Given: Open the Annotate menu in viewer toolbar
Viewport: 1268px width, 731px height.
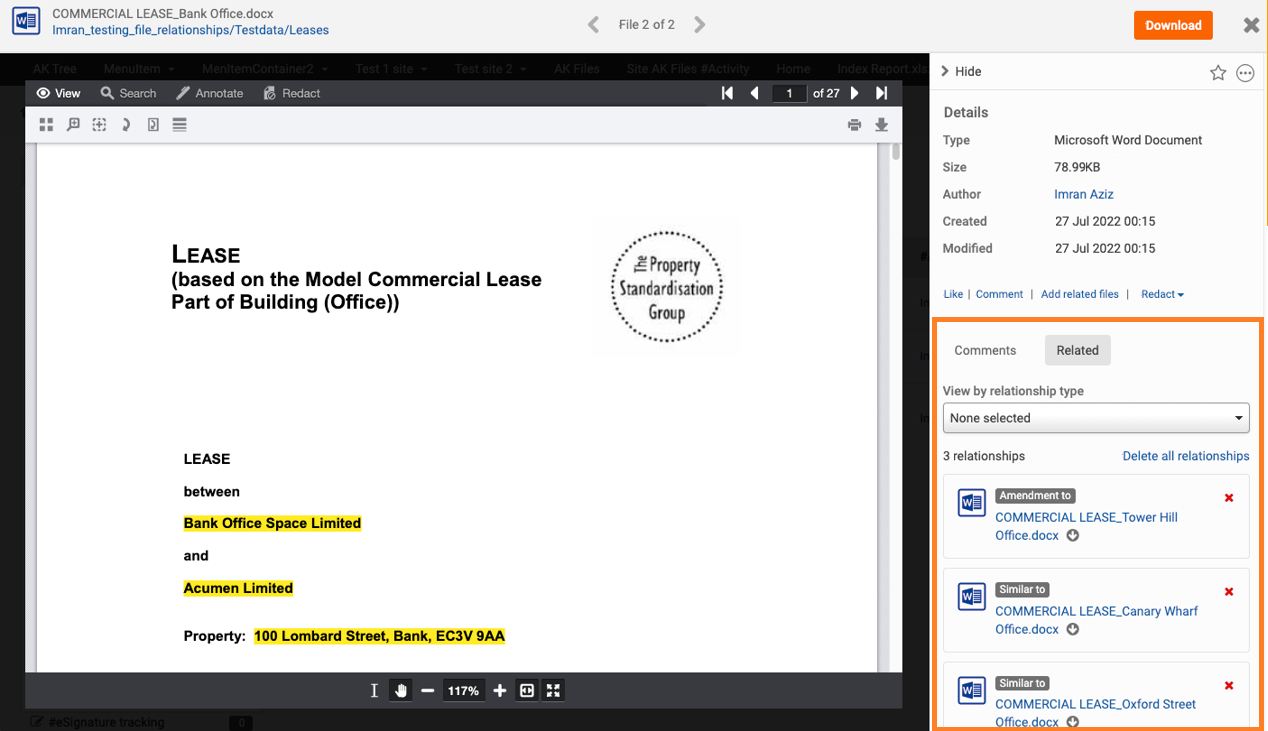Looking at the screenshot, I should (x=210, y=93).
